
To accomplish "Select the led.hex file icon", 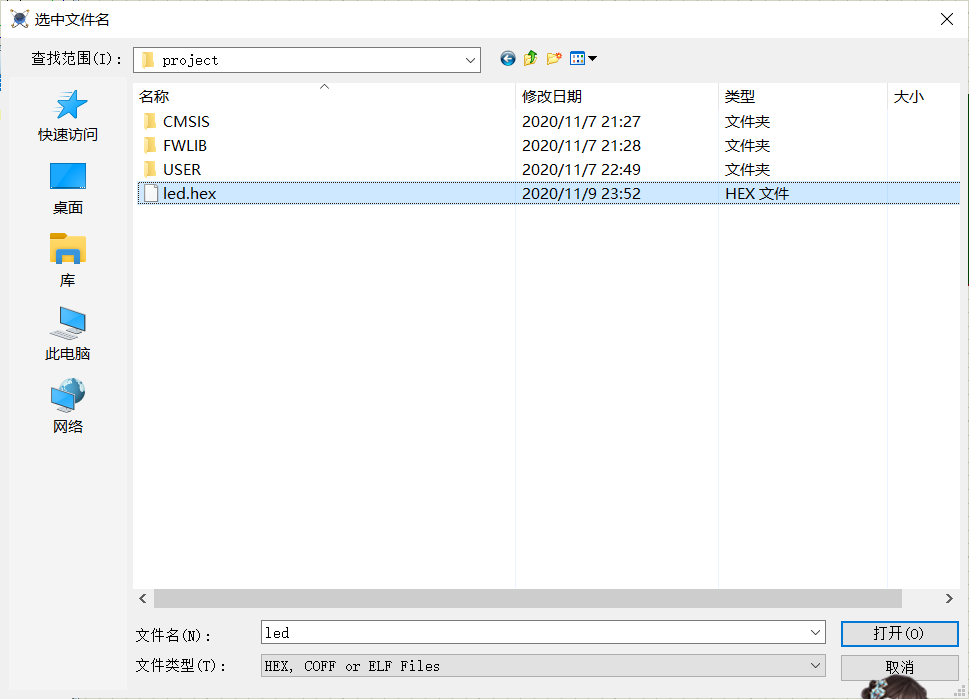I will pyautogui.click(x=151, y=193).
